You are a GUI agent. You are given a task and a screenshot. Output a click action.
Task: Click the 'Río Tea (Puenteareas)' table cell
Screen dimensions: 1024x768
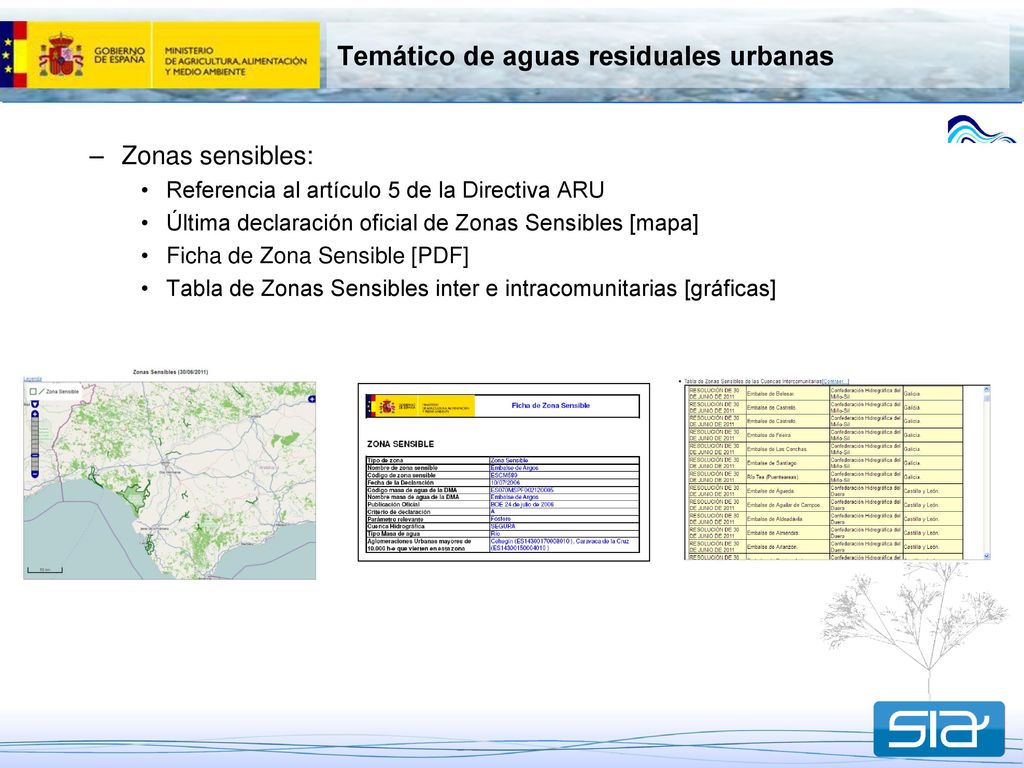[788, 477]
